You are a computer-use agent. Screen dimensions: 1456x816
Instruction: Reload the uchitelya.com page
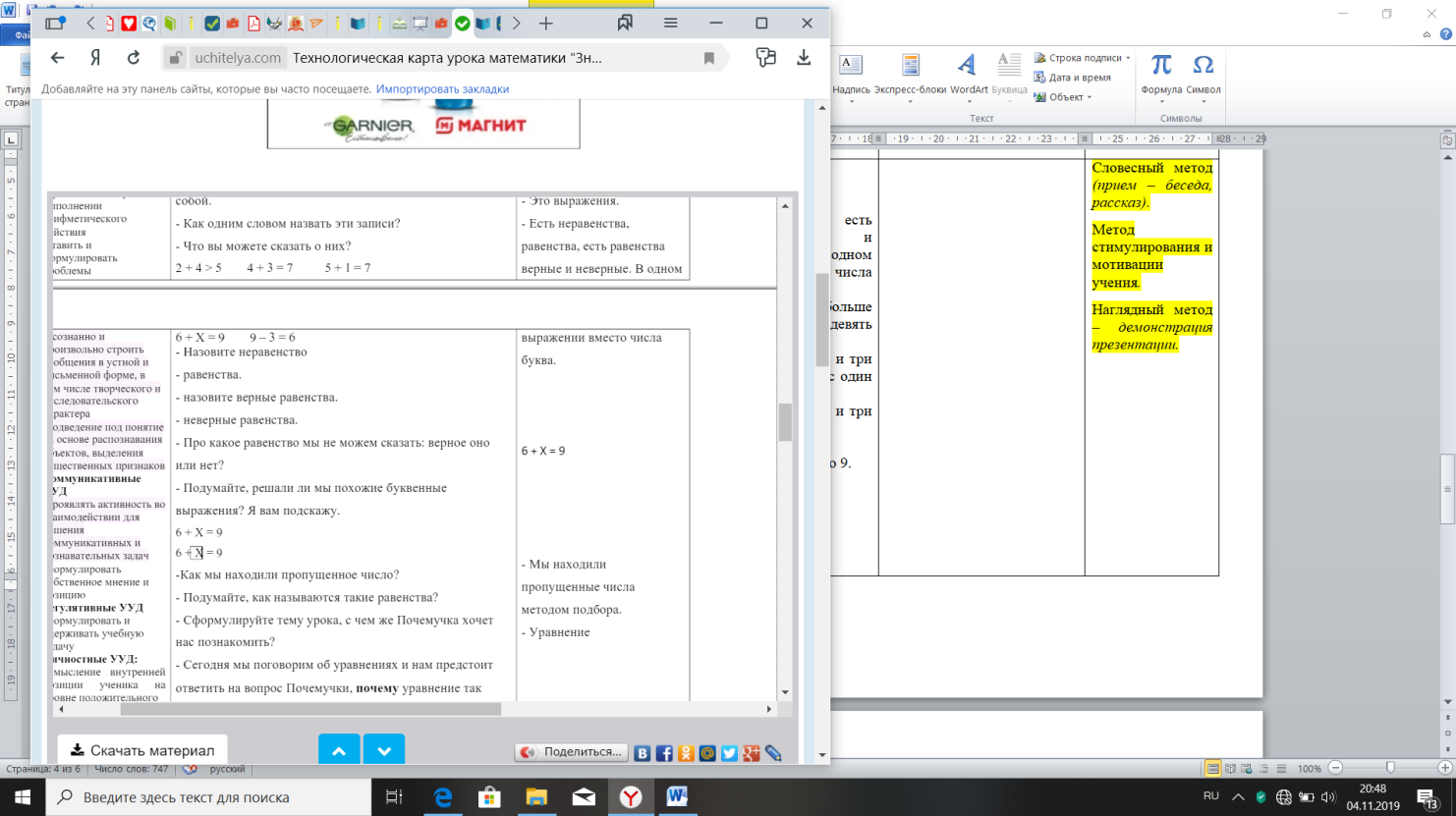134,58
